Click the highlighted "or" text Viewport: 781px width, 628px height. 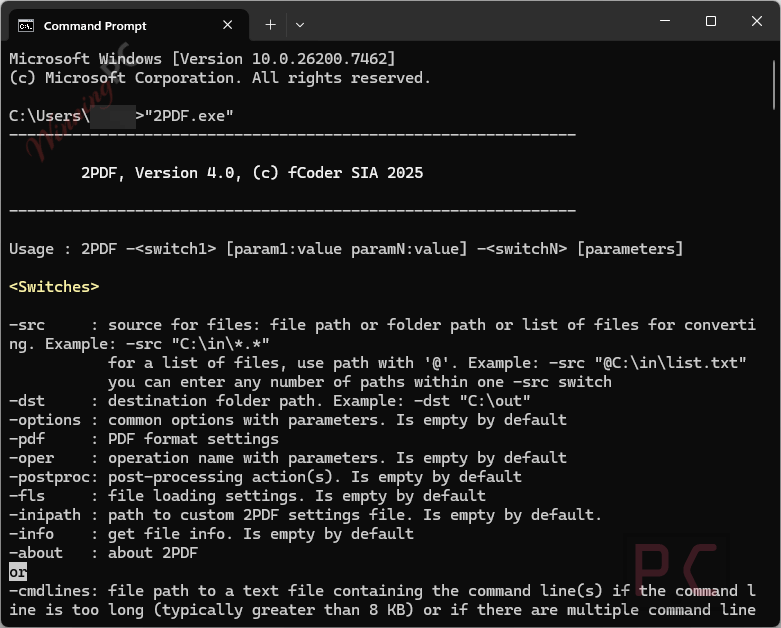click(x=18, y=572)
